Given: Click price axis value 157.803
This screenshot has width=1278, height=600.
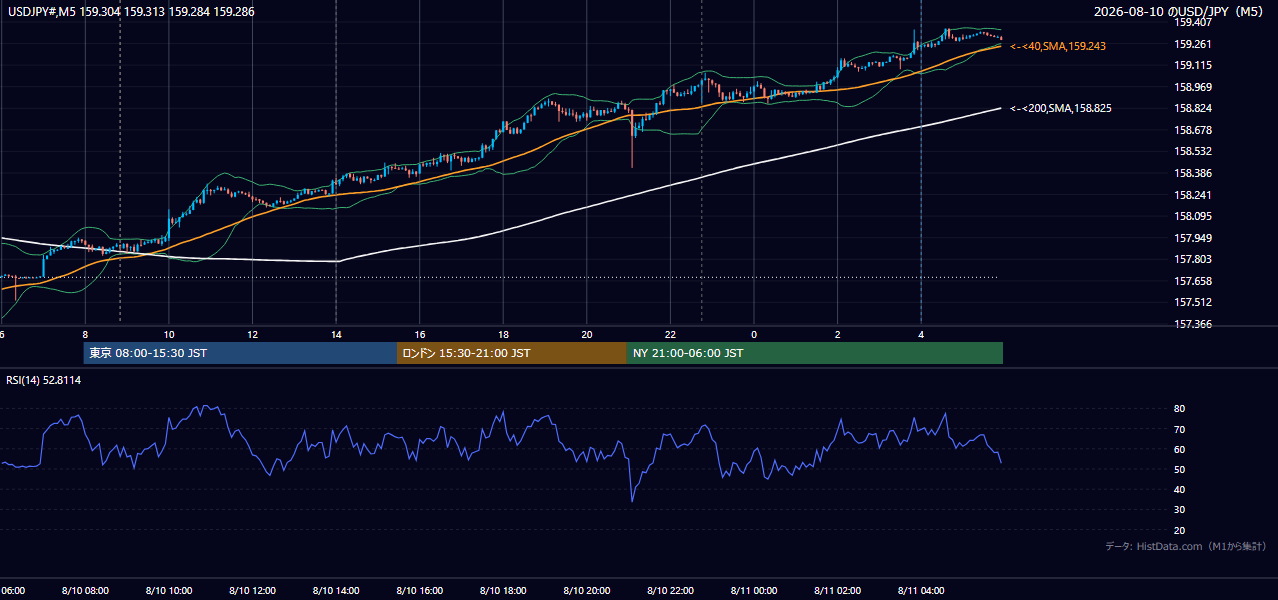Looking at the screenshot, I should tap(1193, 259).
